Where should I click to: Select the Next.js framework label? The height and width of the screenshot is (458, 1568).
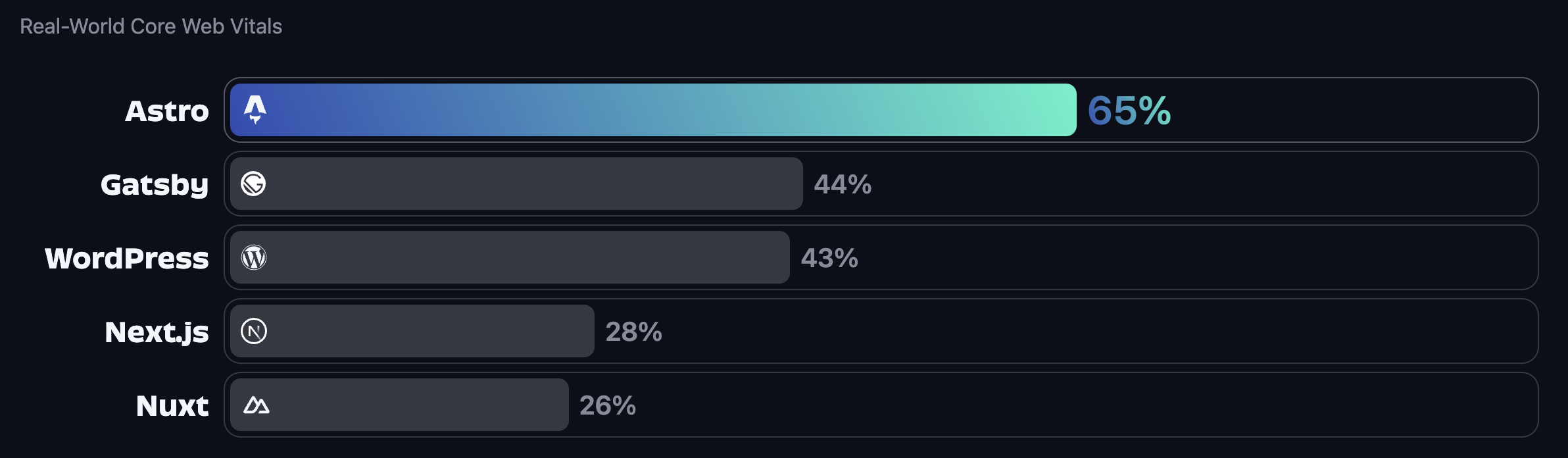157,332
